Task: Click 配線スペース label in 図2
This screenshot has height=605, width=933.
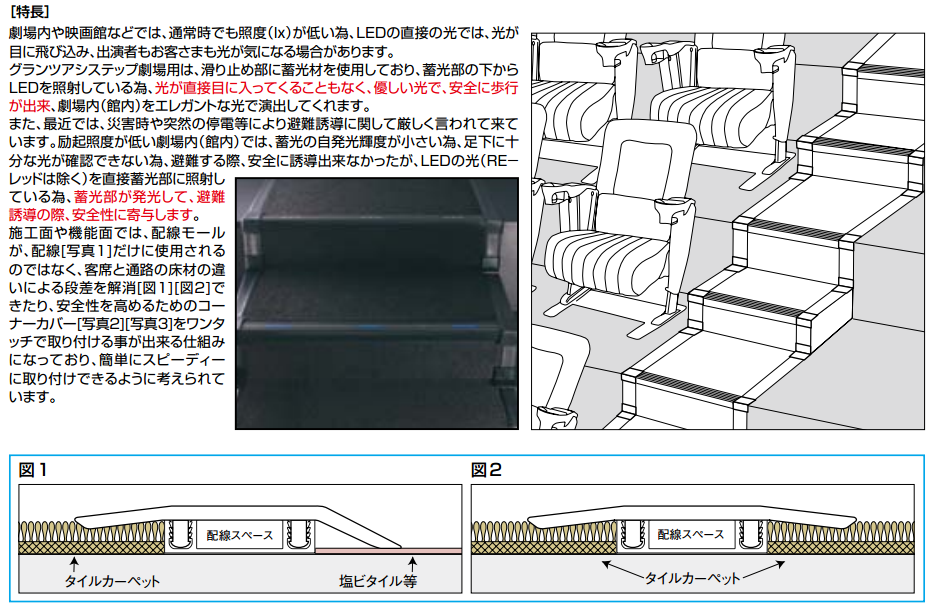Action: [x=691, y=534]
